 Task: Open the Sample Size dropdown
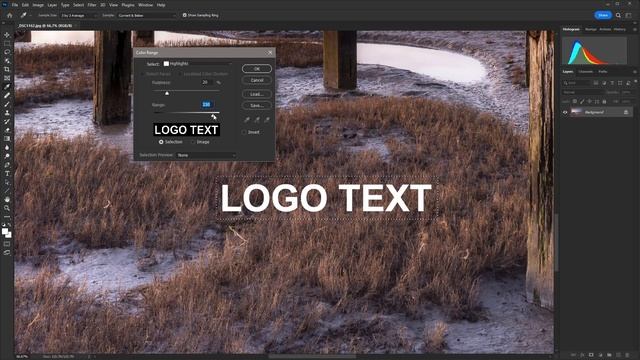pyautogui.click(x=79, y=15)
